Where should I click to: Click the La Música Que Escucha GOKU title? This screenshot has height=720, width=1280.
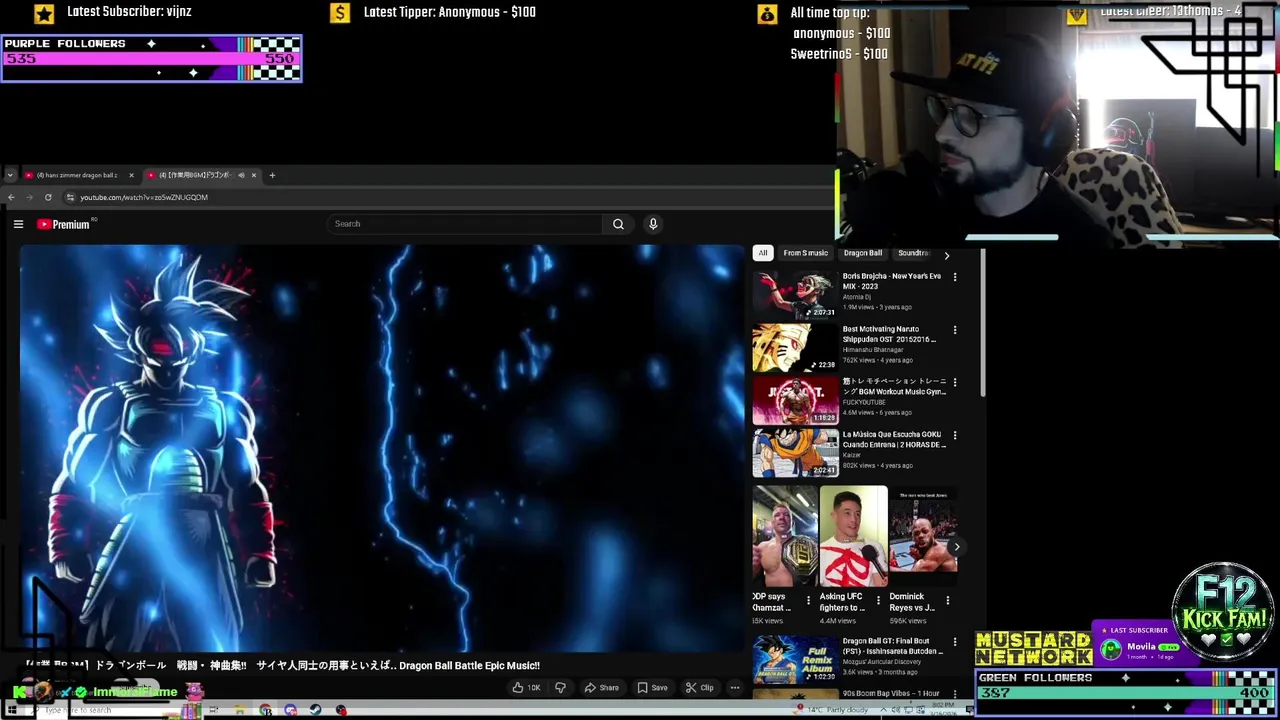tap(893, 439)
